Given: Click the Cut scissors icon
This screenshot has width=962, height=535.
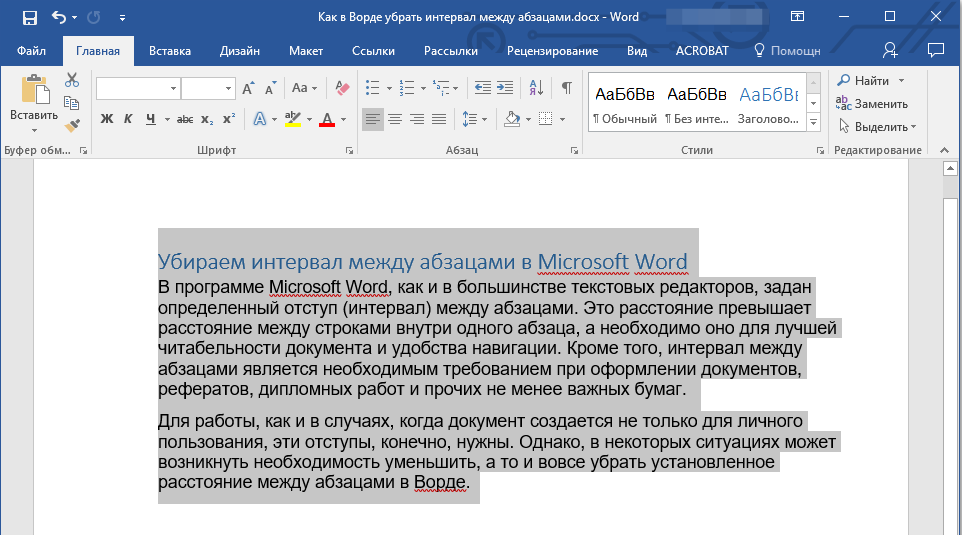Looking at the screenshot, I should point(72,81).
